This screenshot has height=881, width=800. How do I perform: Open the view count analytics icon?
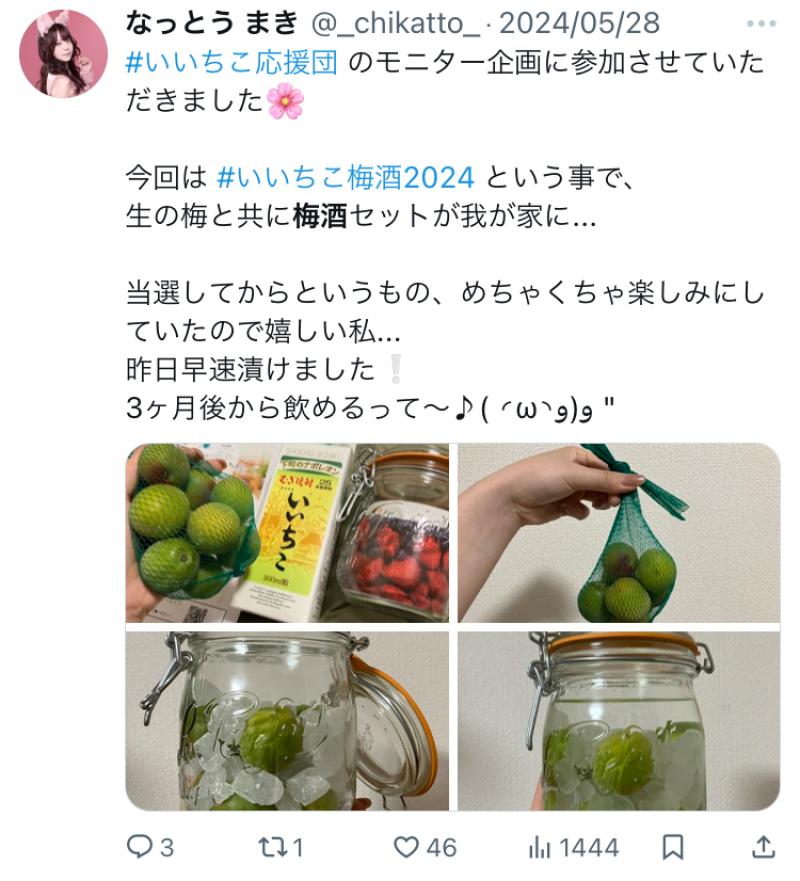[540, 847]
